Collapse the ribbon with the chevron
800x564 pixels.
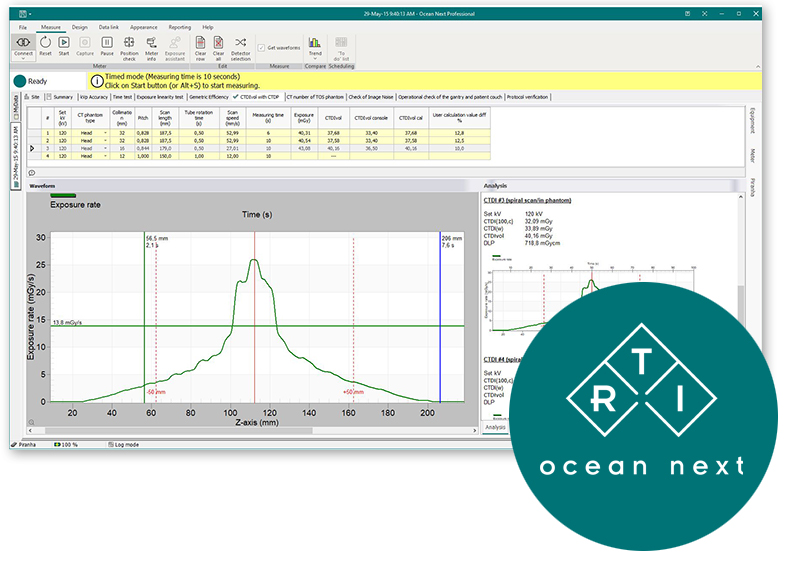(x=758, y=66)
